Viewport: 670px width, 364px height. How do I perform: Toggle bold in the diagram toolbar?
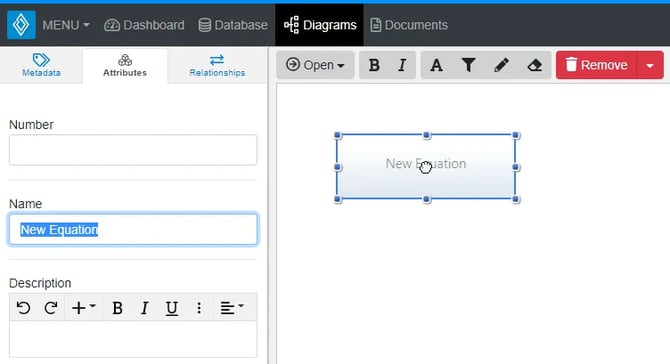tap(374, 65)
